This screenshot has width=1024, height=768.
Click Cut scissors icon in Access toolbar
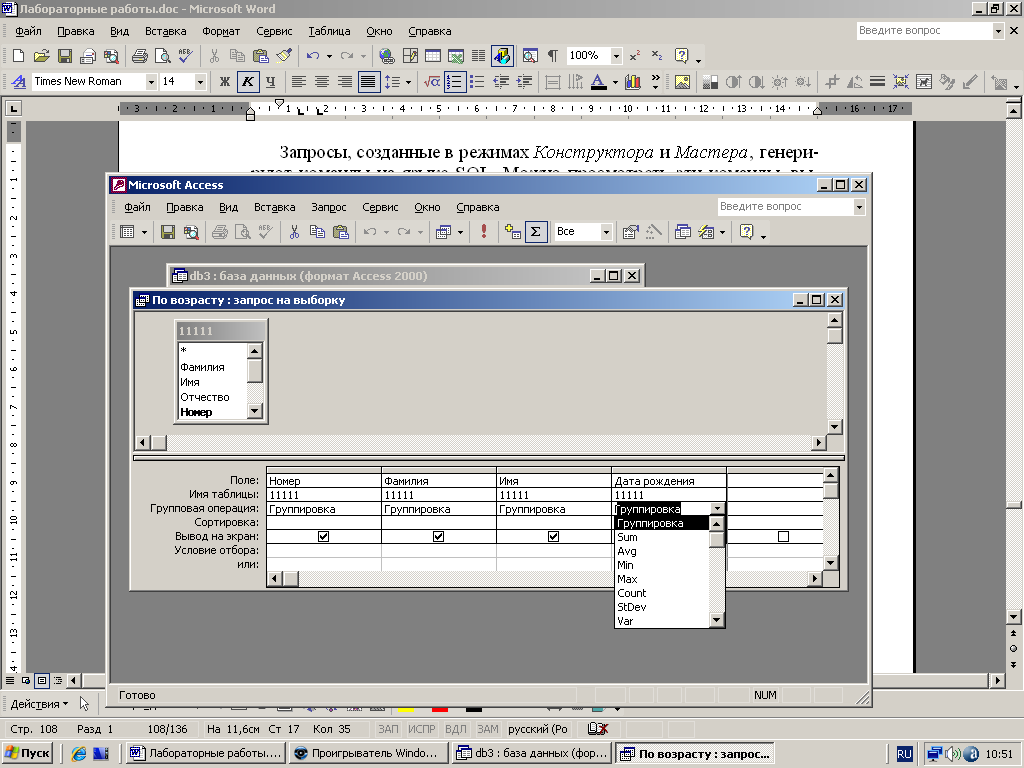(295, 232)
